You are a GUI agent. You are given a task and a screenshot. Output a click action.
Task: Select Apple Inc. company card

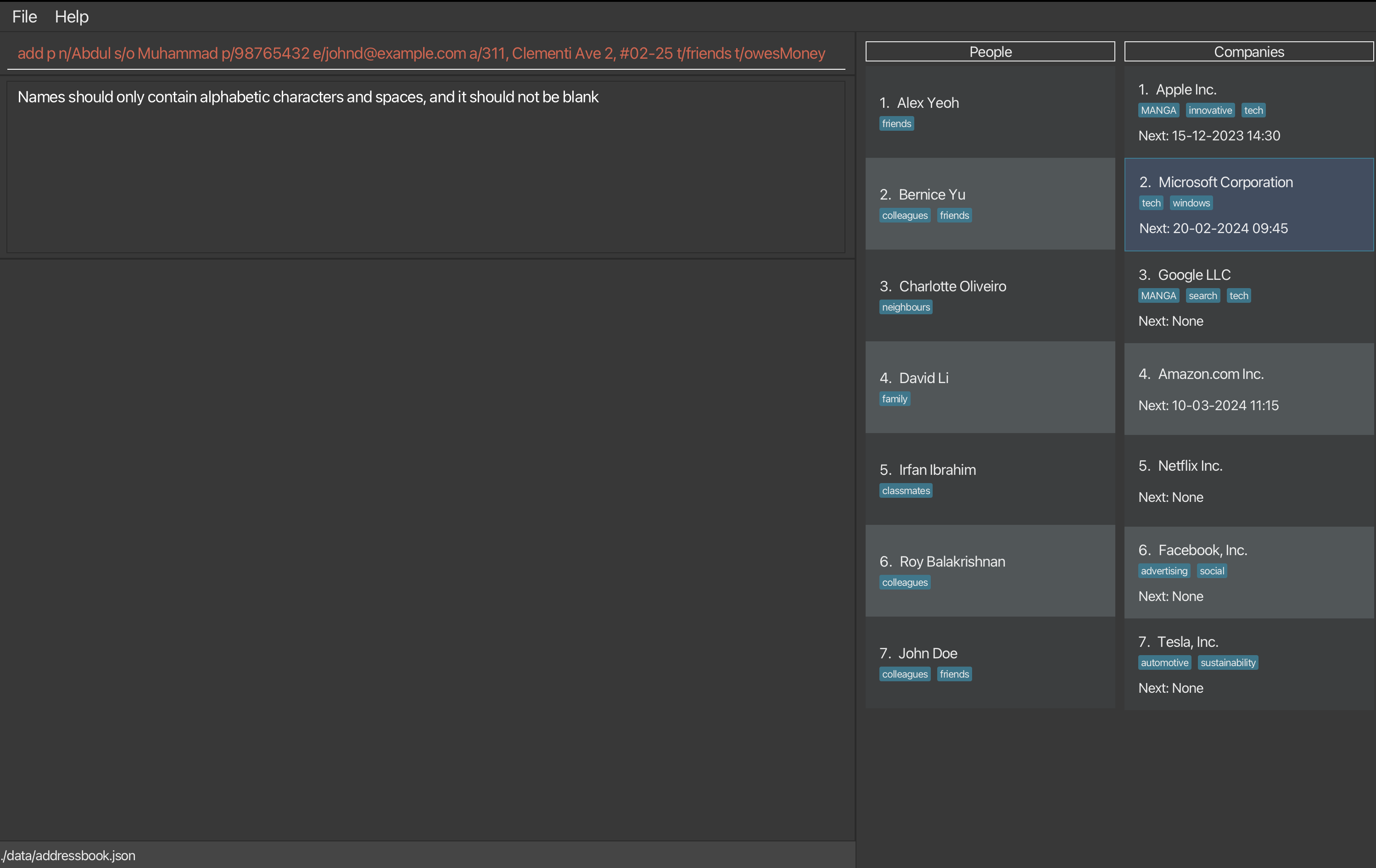(x=1248, y=112)
